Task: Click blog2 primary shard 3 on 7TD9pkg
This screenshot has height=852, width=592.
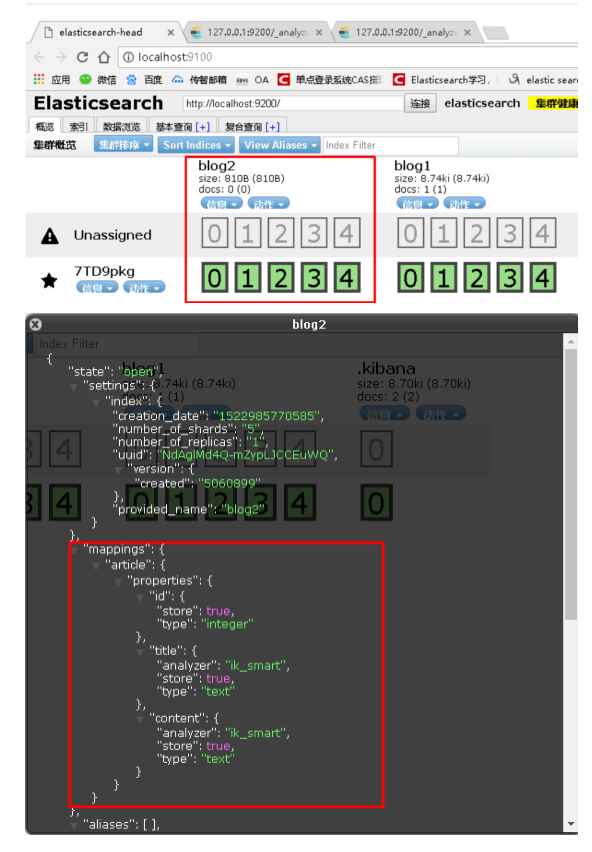Action: pyautogui.click(x=314, y=278)
